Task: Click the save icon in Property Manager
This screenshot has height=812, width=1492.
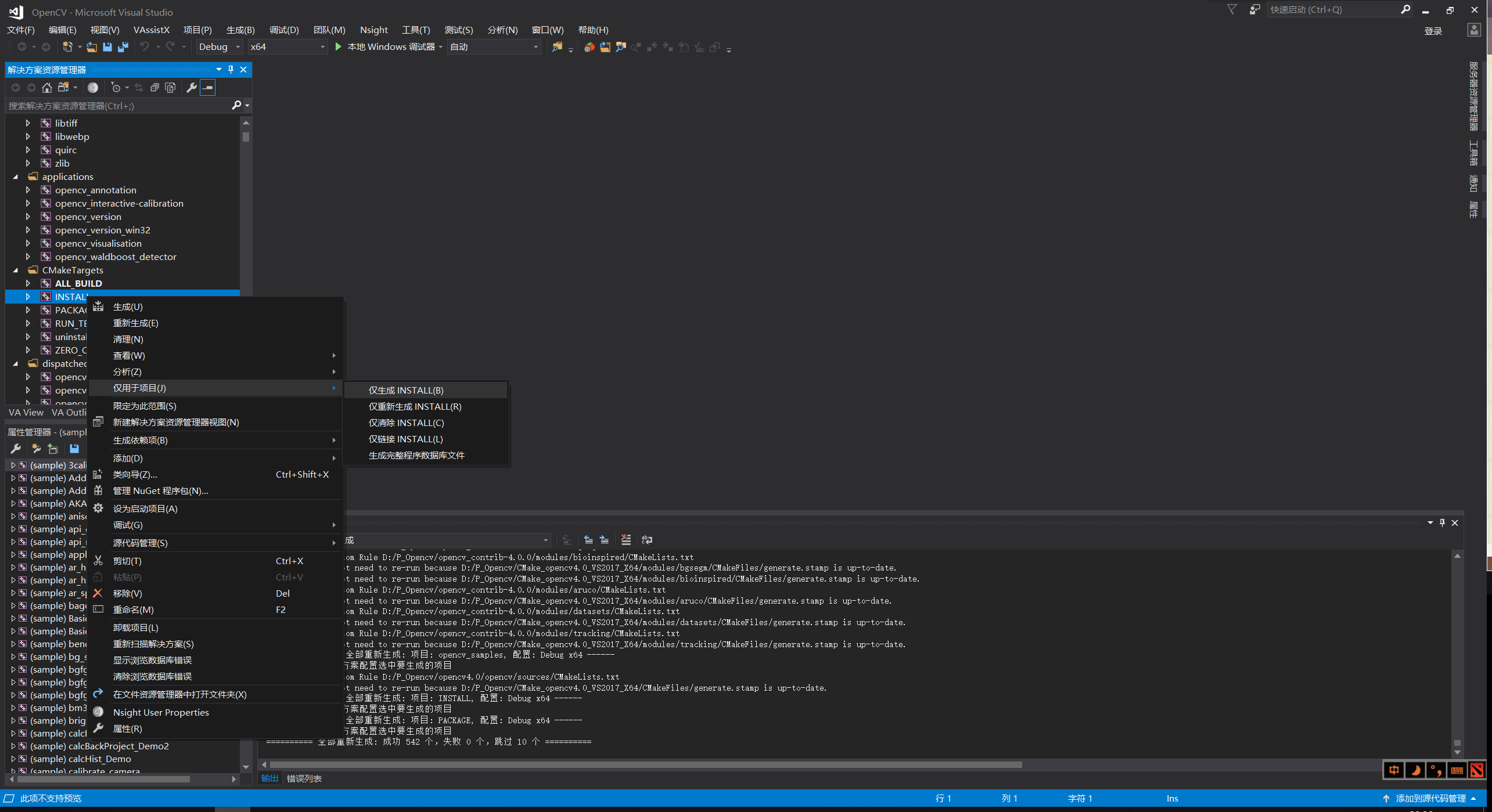Action: click(x=74, y=449)
